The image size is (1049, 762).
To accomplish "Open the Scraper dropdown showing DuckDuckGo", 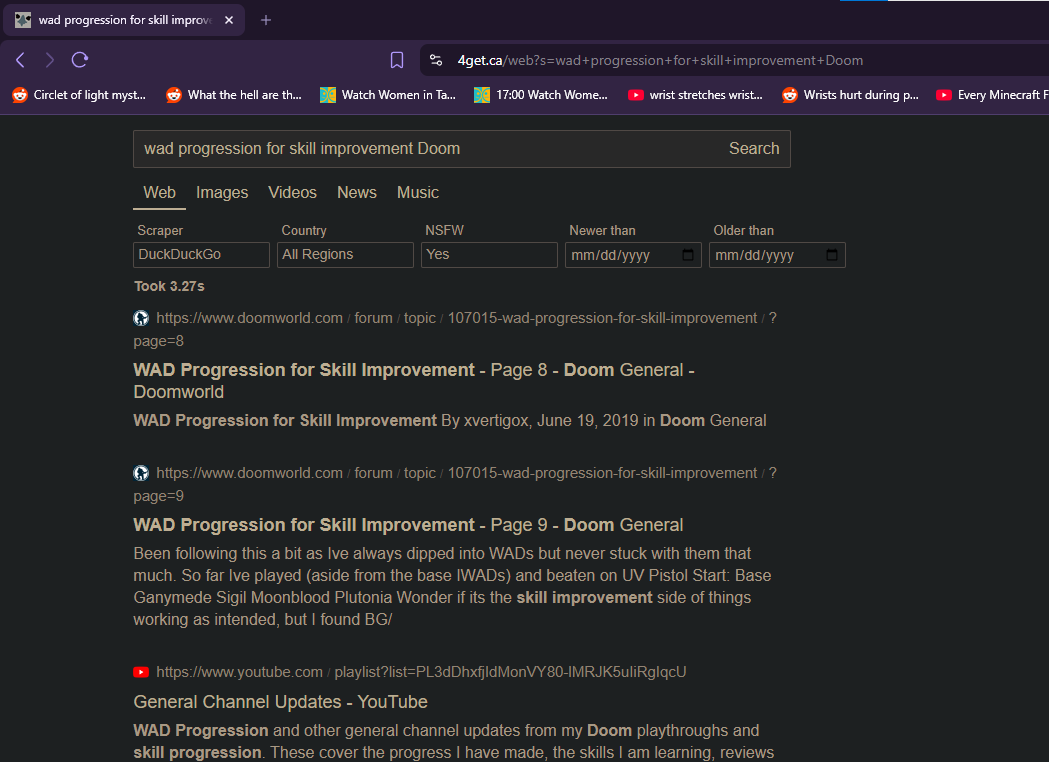I will [x=201, y=255].
